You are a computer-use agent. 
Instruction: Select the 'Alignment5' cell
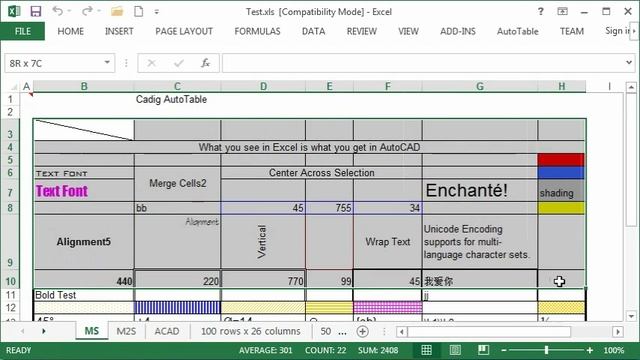click(x=84, y=242)
